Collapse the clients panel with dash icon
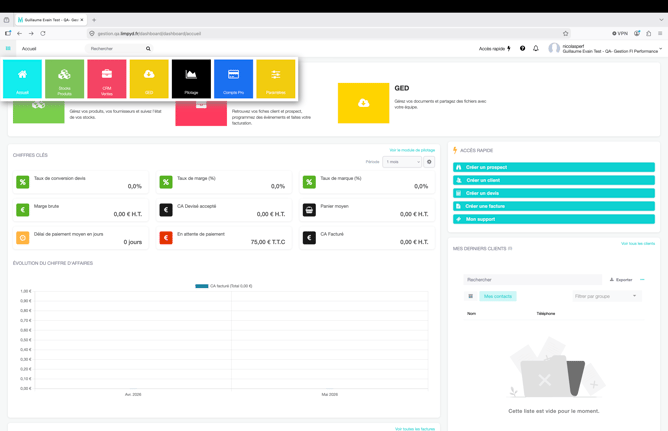 click(x=642, y=280)
